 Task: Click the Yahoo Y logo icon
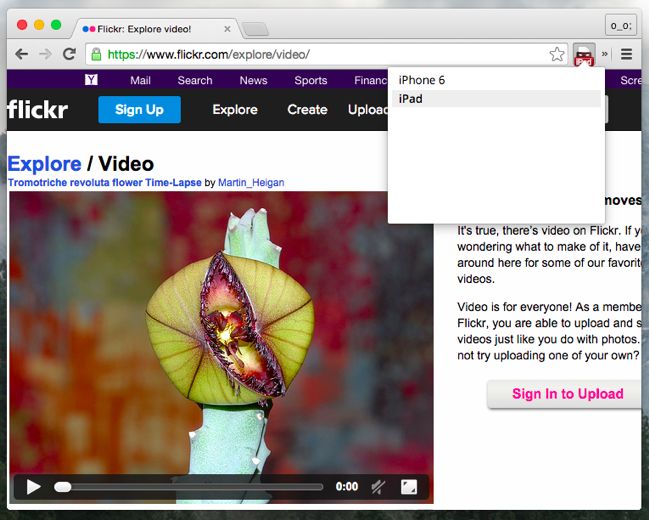(x=91, y=80)
